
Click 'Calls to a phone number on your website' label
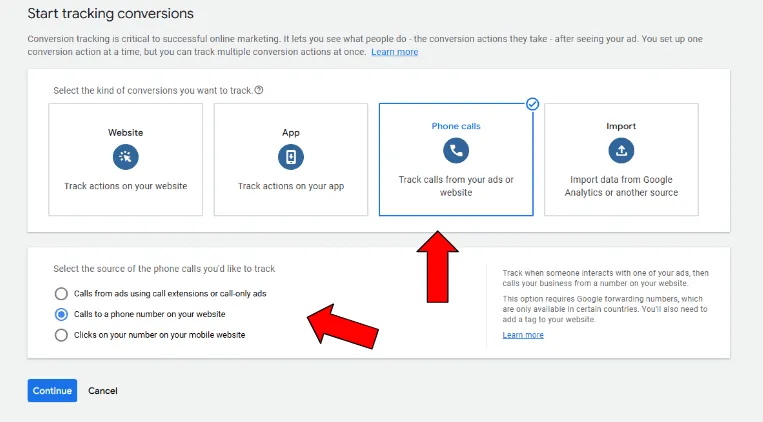point(149,314)
